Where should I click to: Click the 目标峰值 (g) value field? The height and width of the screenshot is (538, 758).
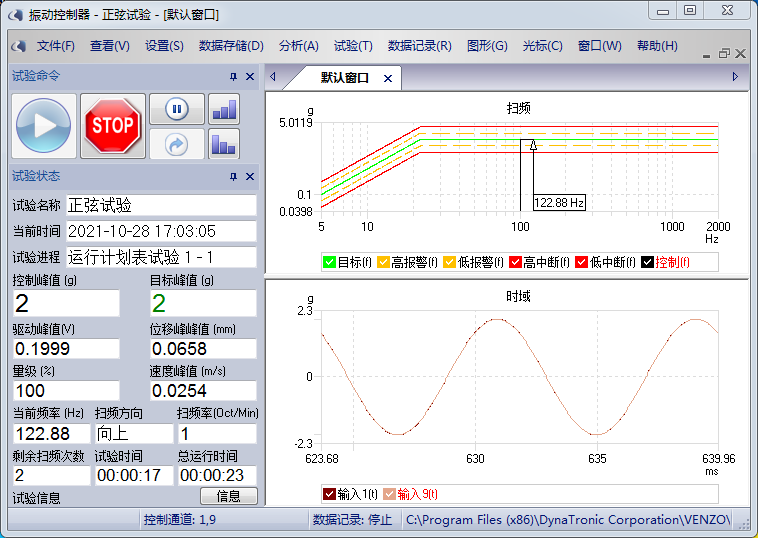coord(203,303)
